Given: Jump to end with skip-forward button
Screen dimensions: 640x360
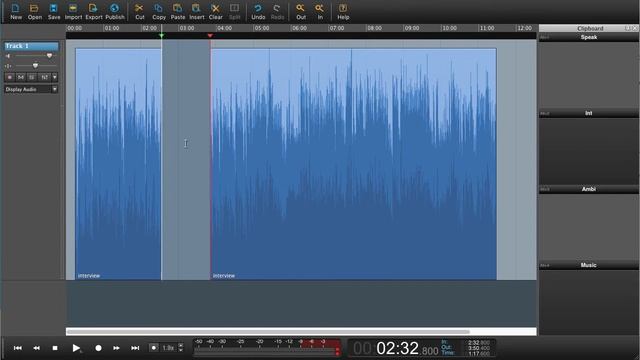Looking at the screenshot, I should pos(135,348).
